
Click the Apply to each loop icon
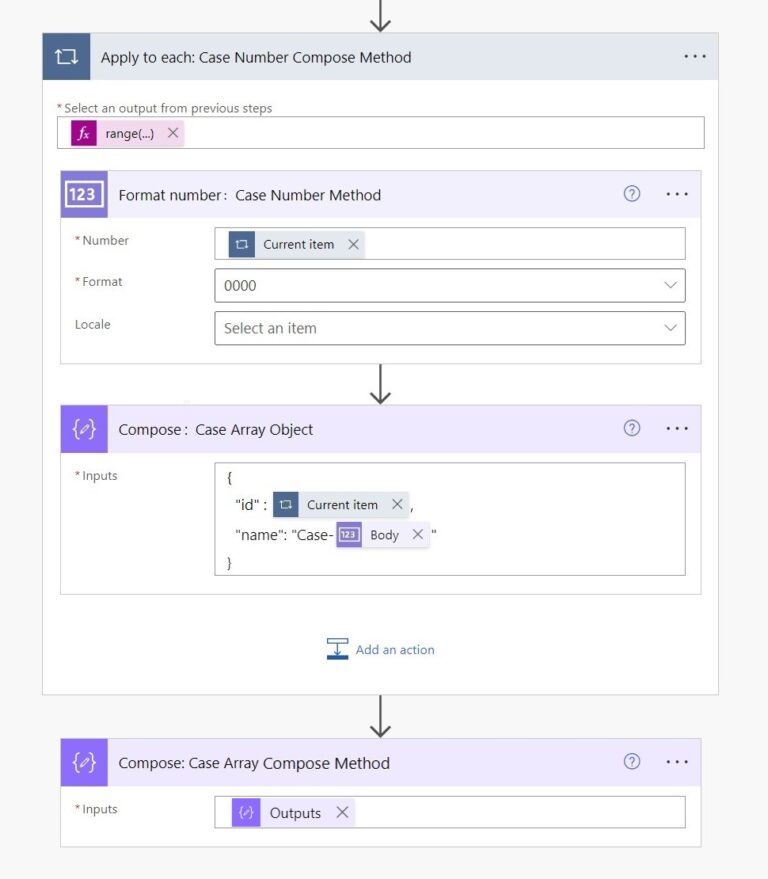(65, 57)
